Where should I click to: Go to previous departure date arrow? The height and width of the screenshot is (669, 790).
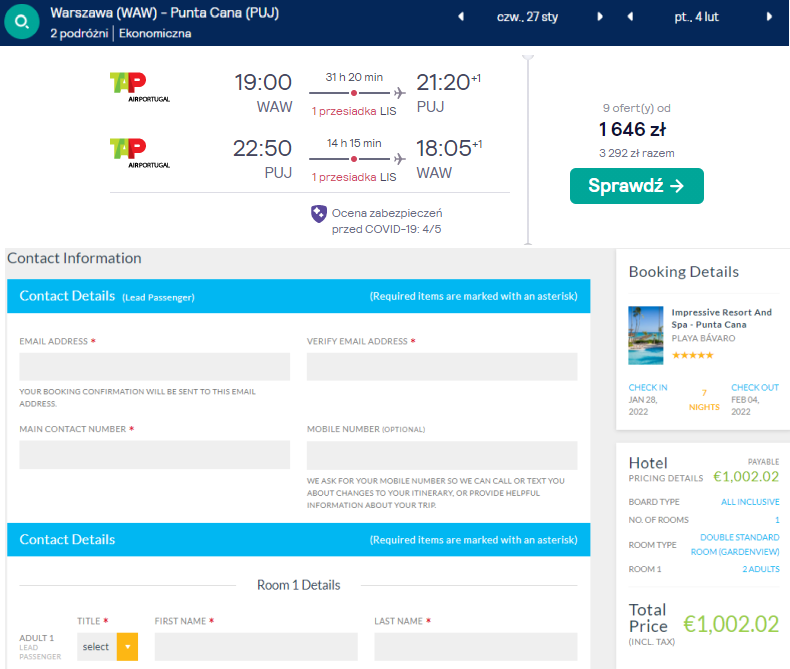click(x=460, y=17)
